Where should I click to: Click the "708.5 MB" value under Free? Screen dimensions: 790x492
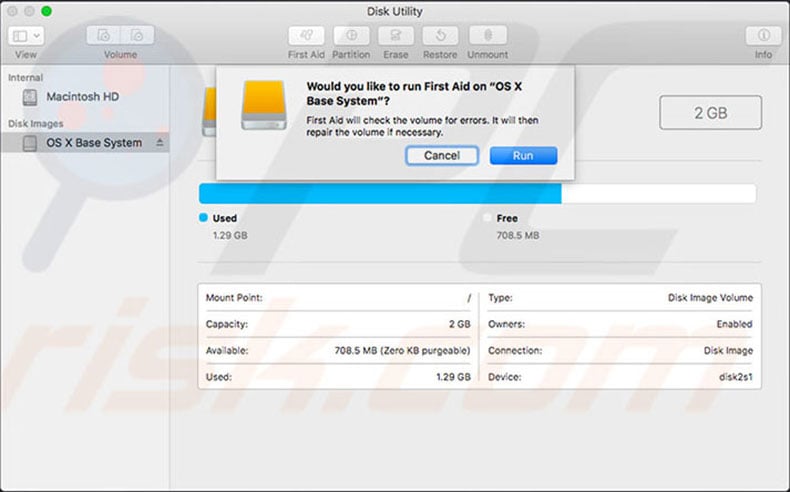click(x=518, y=235)
